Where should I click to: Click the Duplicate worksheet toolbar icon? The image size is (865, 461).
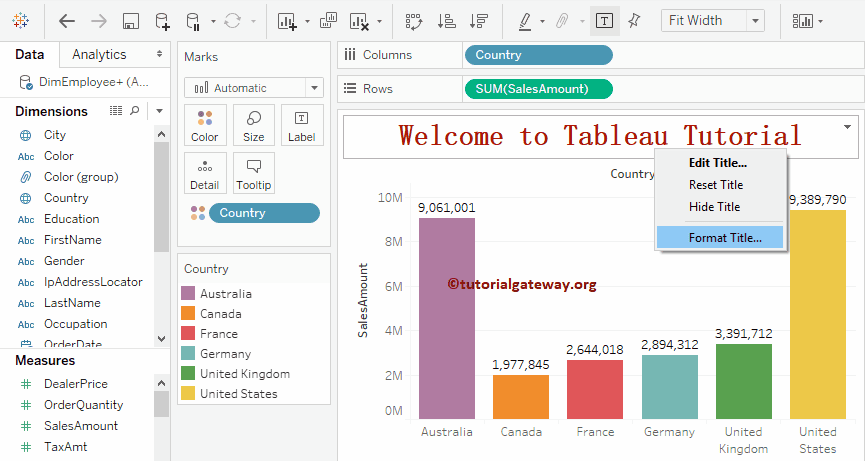coord(328,21)
